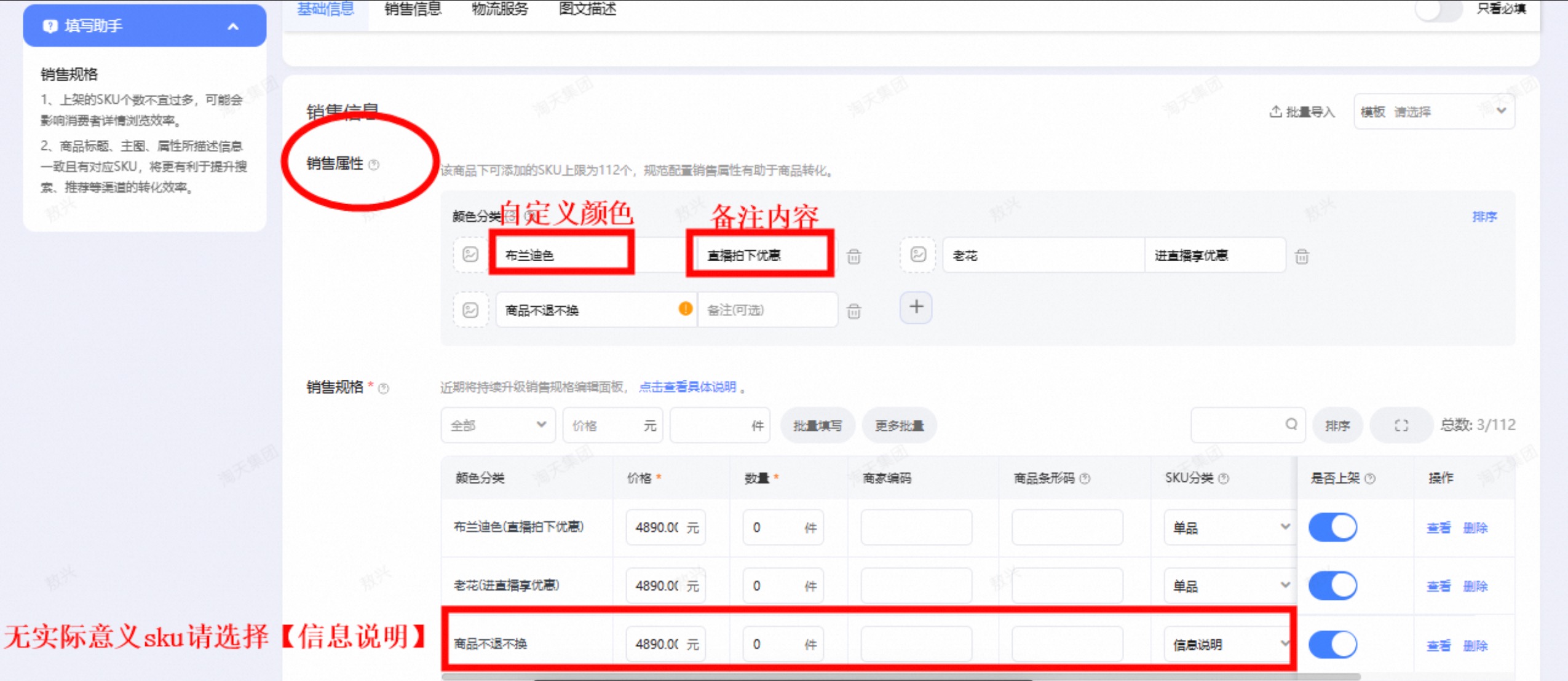The image size is (1568, 681).
Task: Click 查看 in the 商品不退不换 row
Action: [x=1438, y=645]
